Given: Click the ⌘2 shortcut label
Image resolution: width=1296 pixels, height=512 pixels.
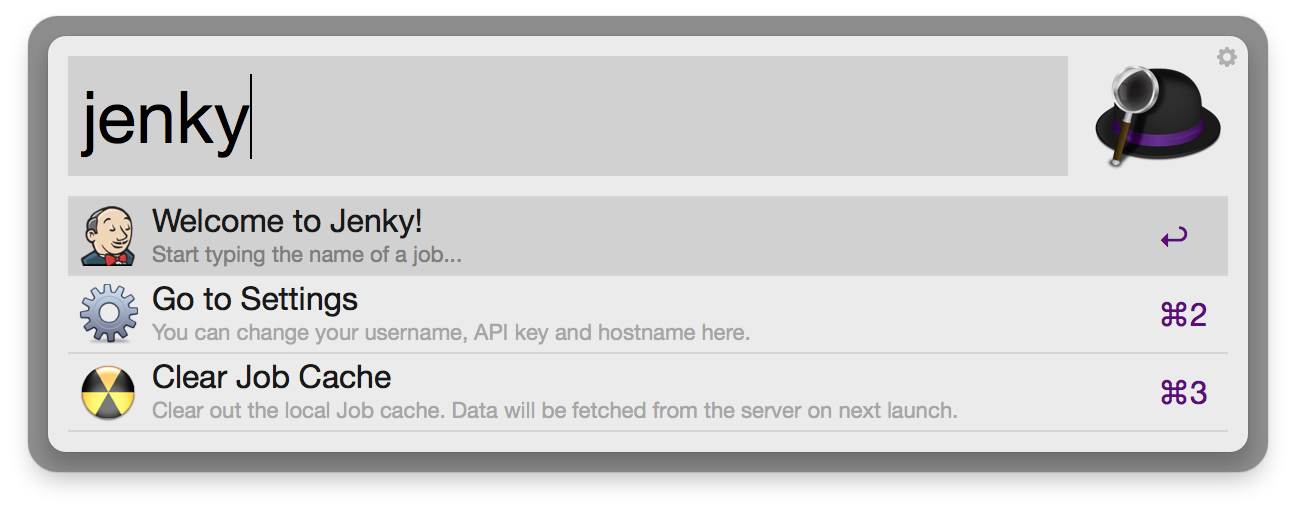Looking at the screenshot, I should click(x=1183, y=315).
